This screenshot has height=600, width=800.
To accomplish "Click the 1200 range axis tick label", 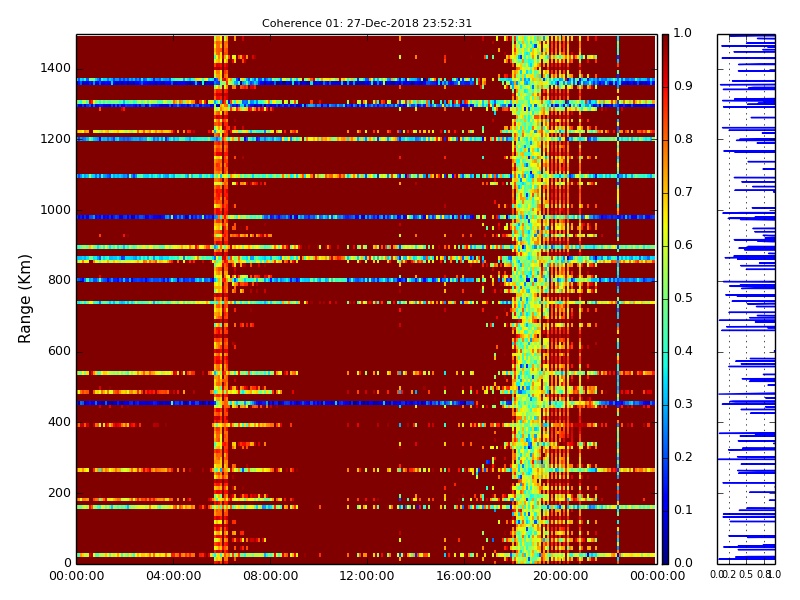I will pyautogui.click(x=55, y=139).
